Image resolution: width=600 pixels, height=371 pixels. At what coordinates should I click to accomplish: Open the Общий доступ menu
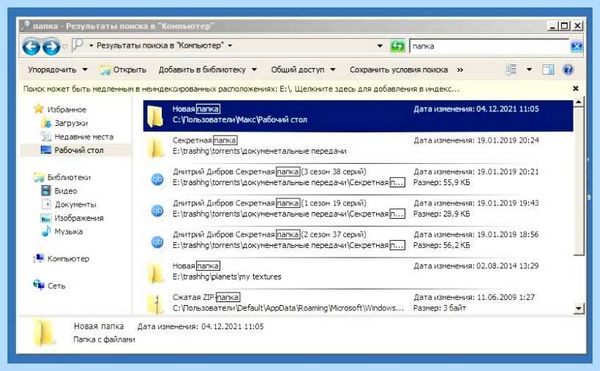(x=303, y=70)
